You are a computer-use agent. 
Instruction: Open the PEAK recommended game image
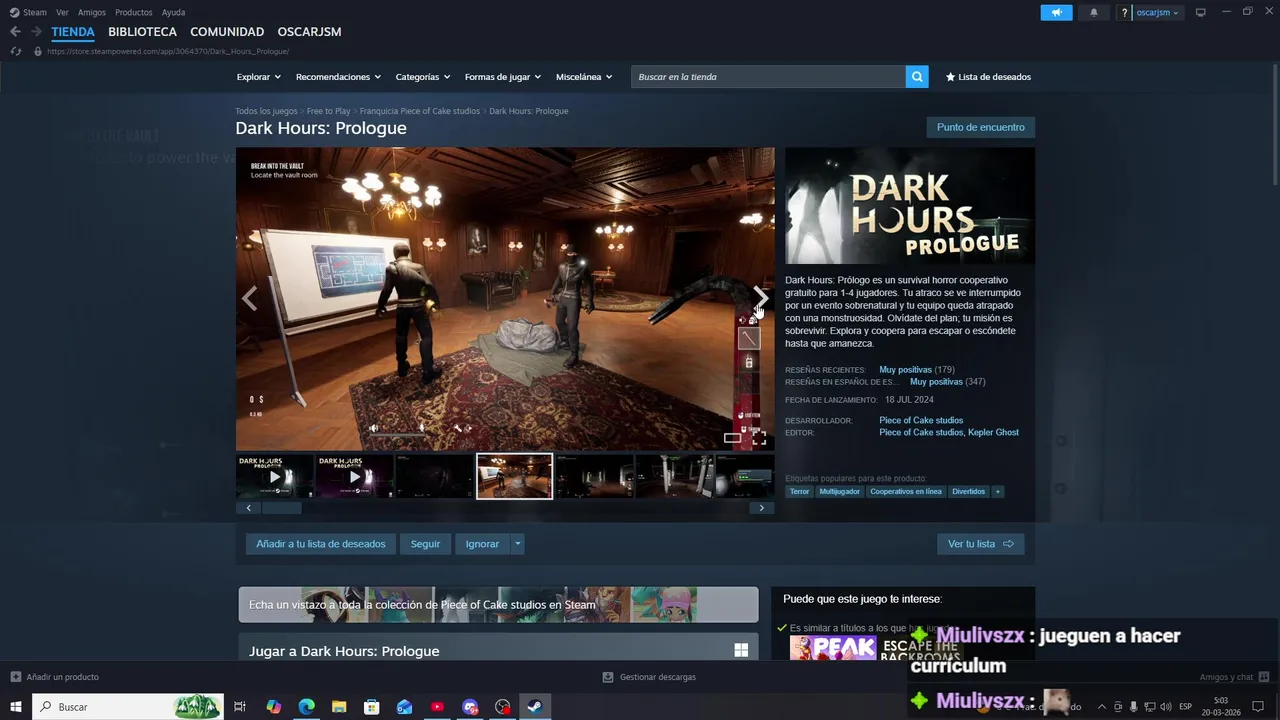pyautogui.click(x=833, y=648)
